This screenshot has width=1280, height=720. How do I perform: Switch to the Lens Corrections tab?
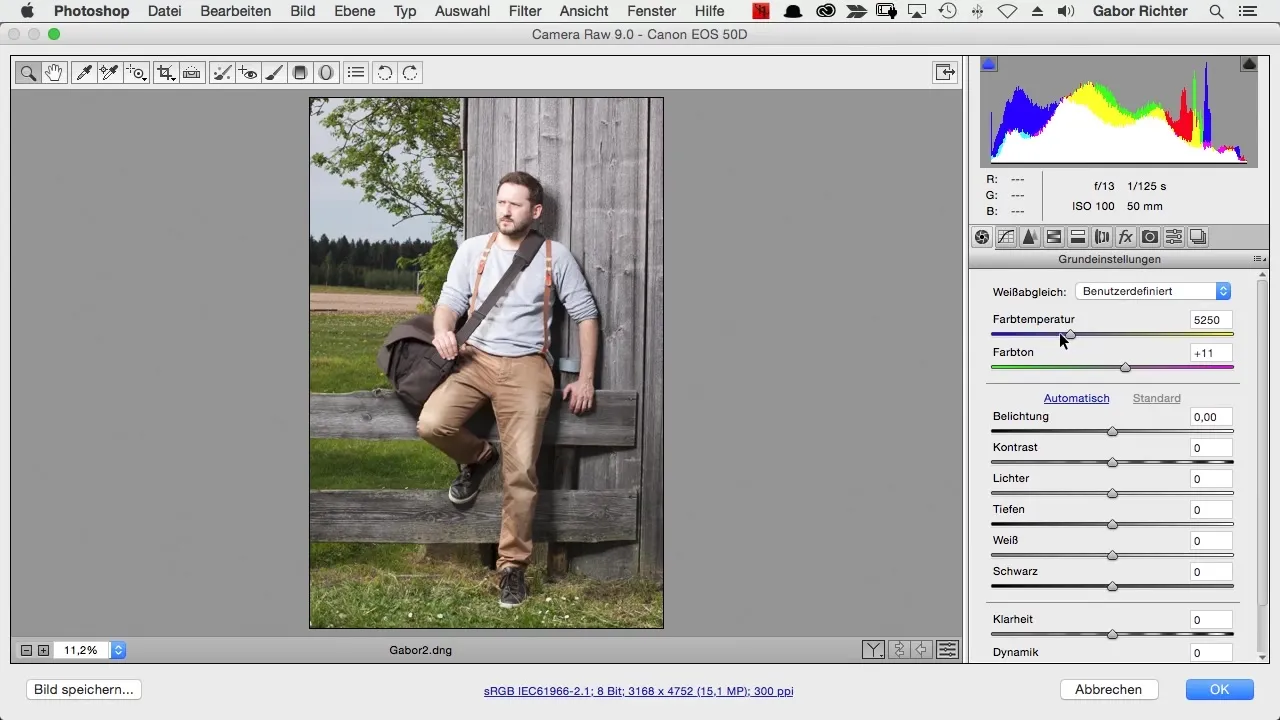point(1102,237)
